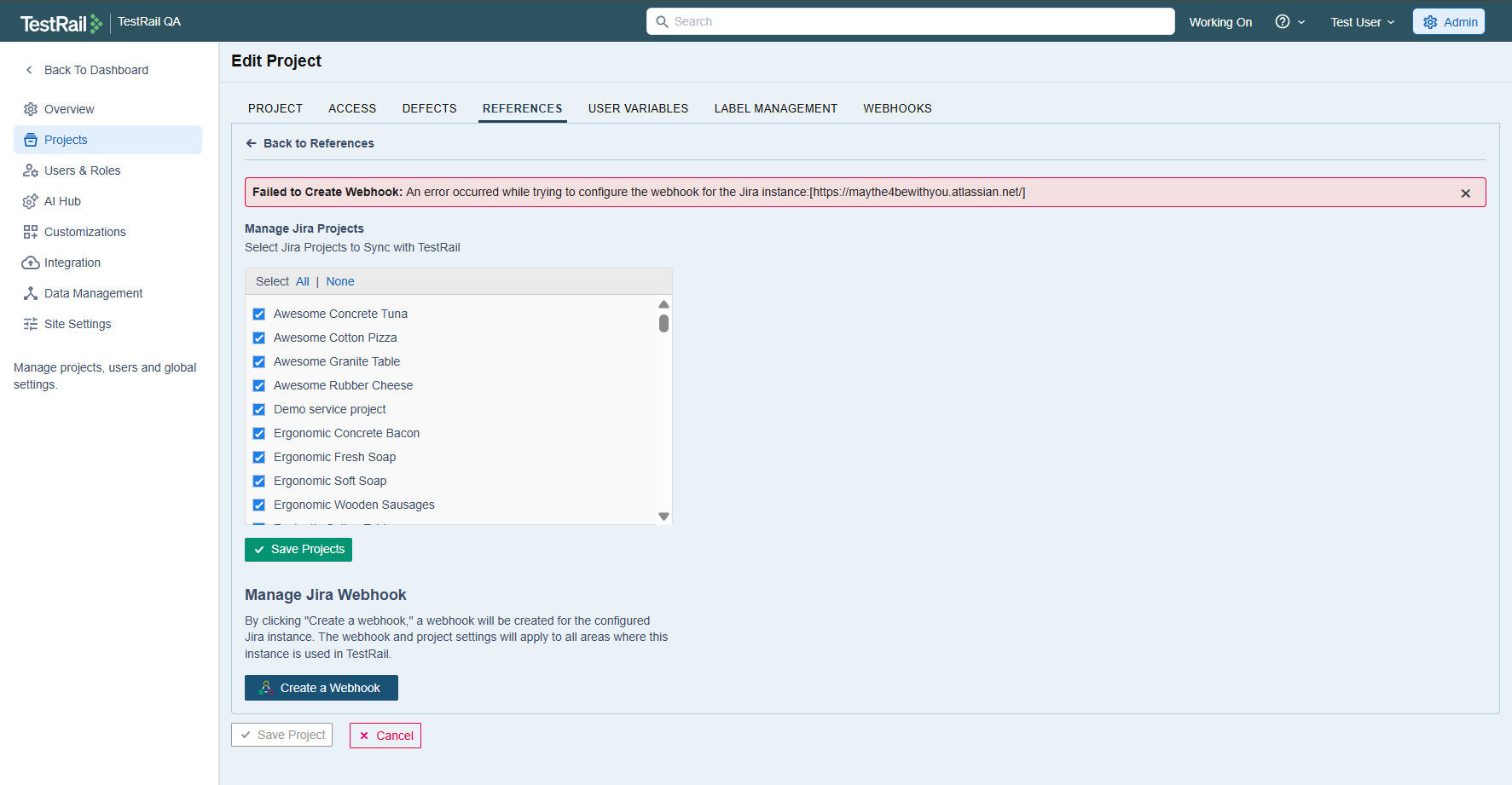The width and height of the screenshot is (1512, 785).
Task: Click the Data Management icon
Action: pos(31,293)
